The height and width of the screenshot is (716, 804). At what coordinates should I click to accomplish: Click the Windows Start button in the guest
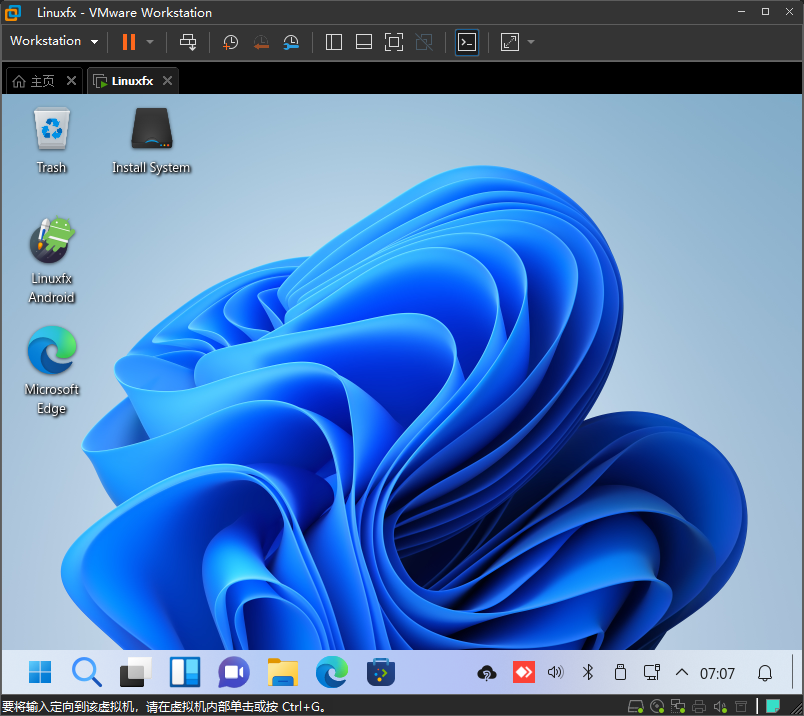click(39, 672)
